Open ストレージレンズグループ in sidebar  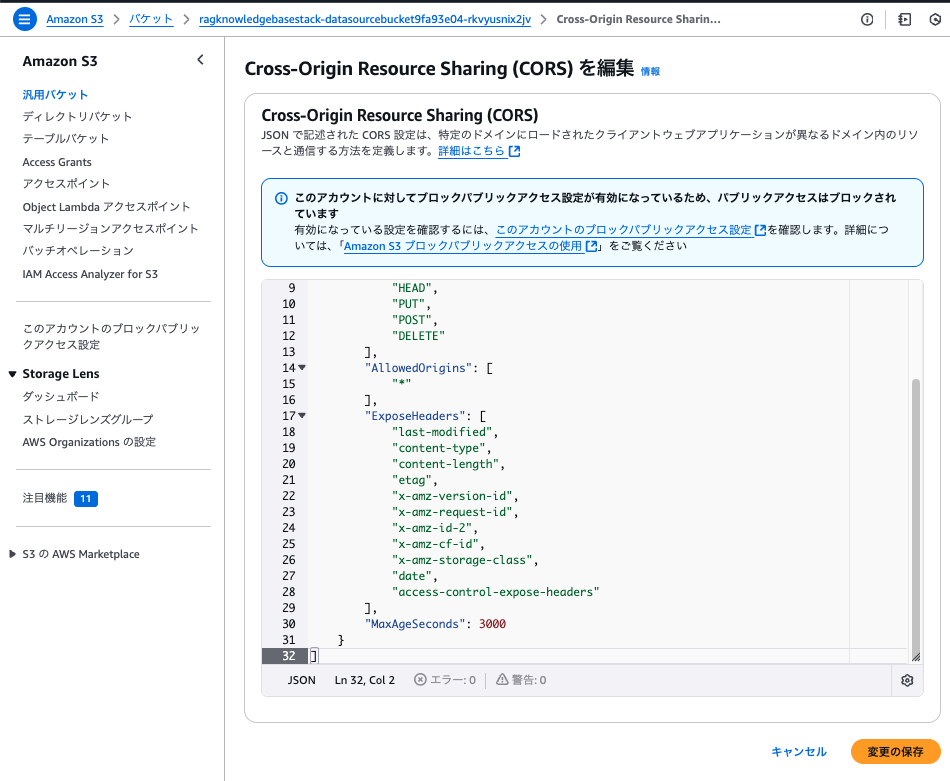pos(88,419)
